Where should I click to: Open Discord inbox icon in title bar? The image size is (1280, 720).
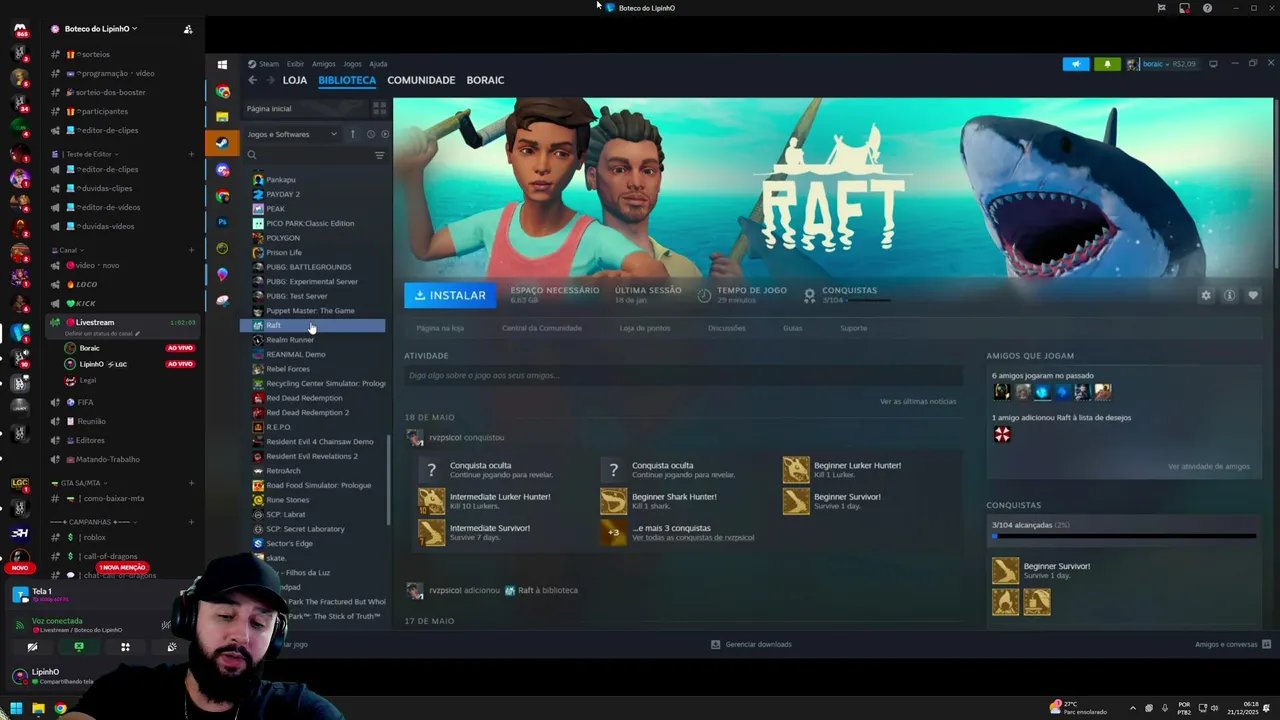point(1184,8)
